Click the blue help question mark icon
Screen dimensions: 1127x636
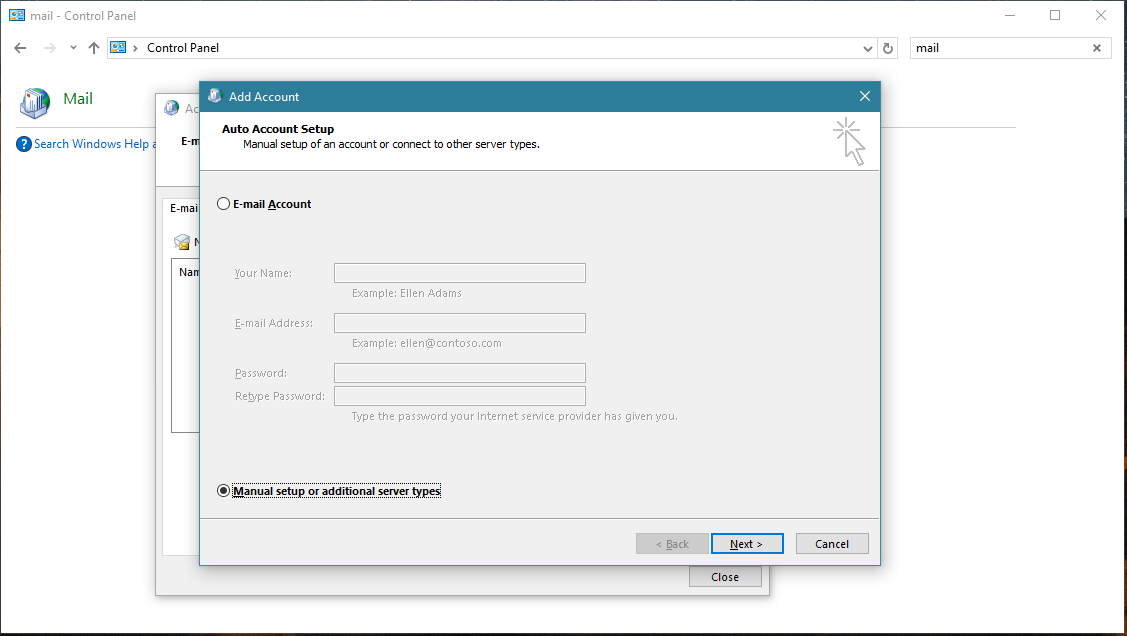click(24, 144)
